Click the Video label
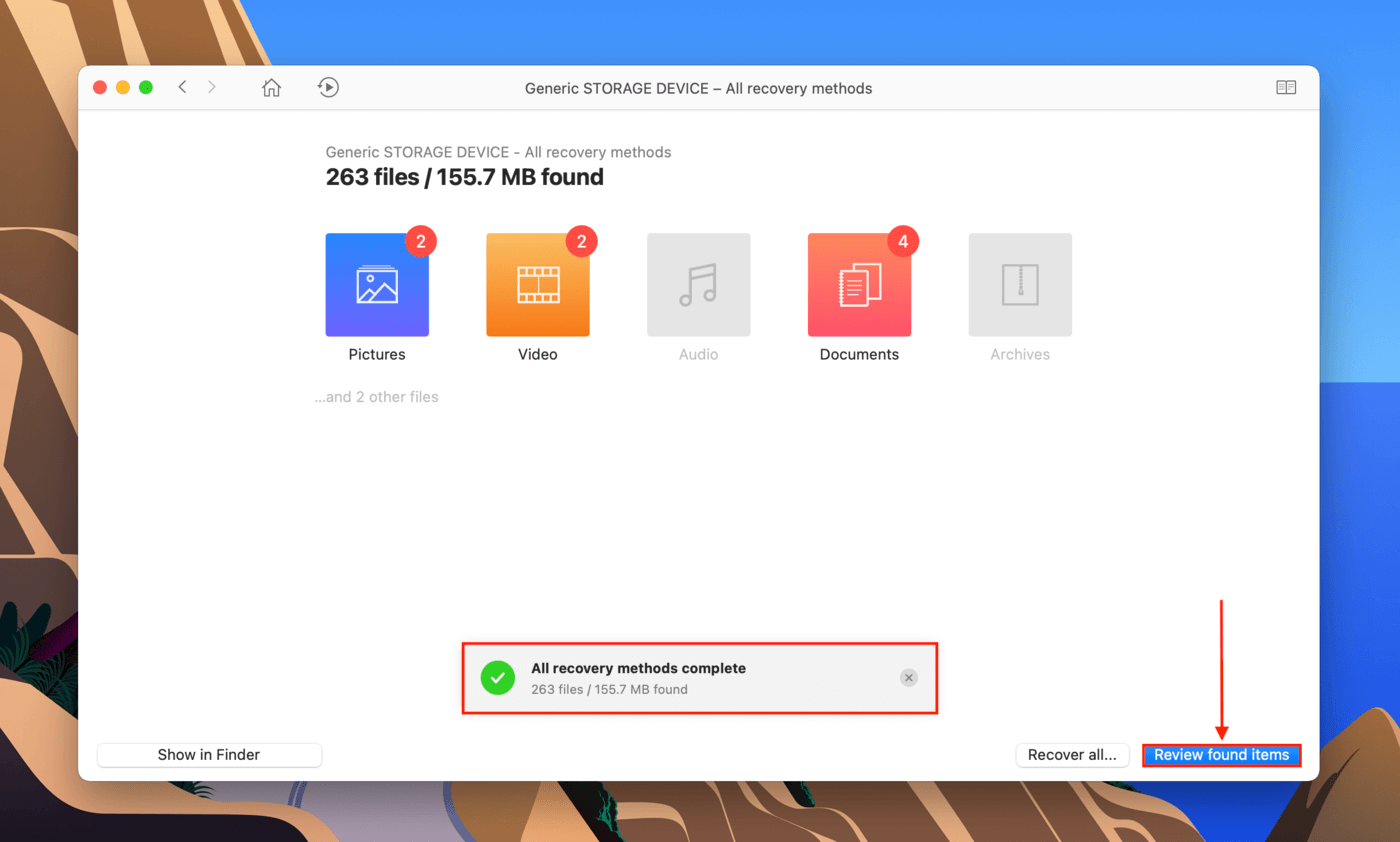 (x=538, y=354)
